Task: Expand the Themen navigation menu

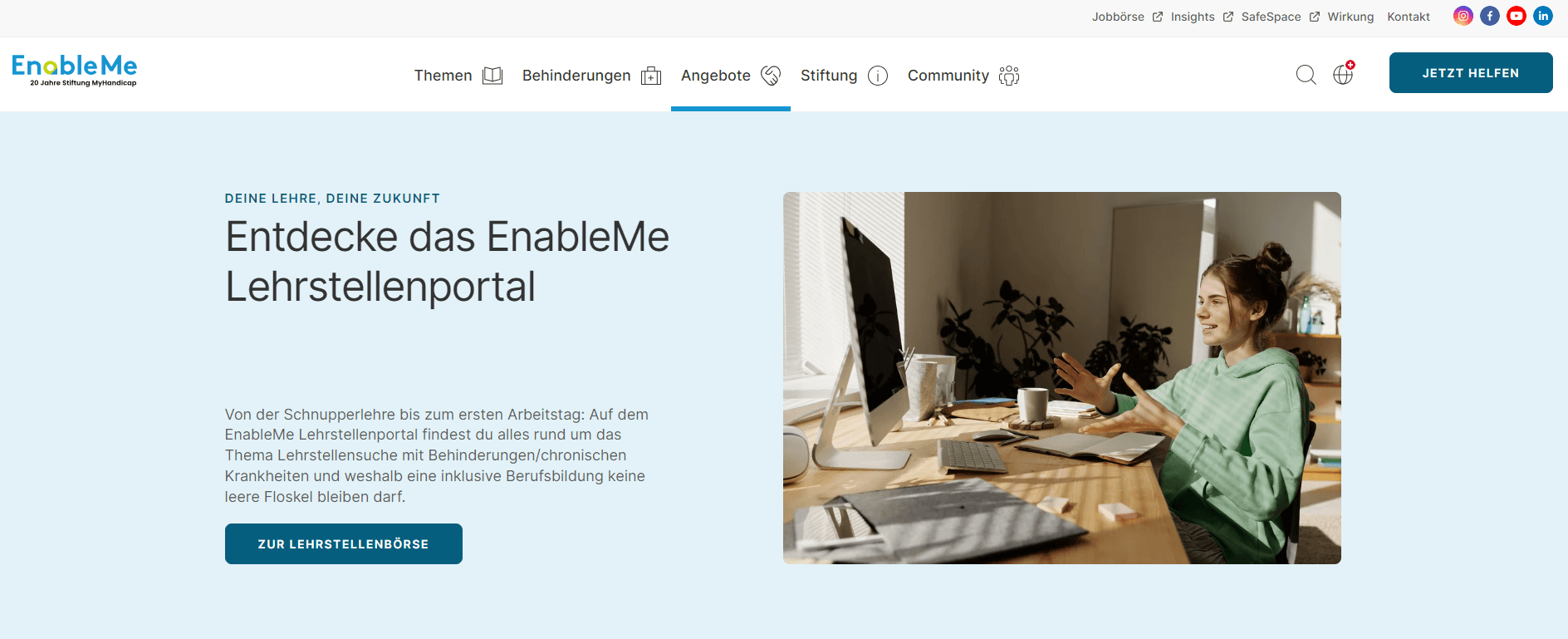Action: click(x=458, y=76)
